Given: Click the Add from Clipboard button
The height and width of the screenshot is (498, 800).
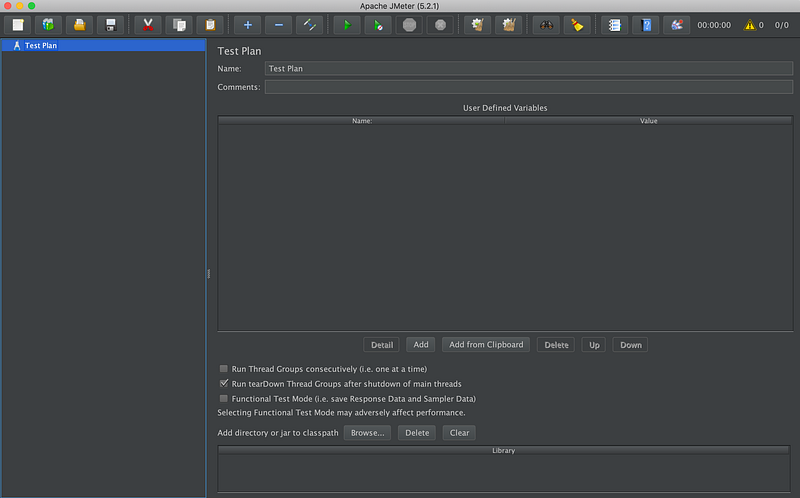Looking at the screenshot, I should coord(486,344).
